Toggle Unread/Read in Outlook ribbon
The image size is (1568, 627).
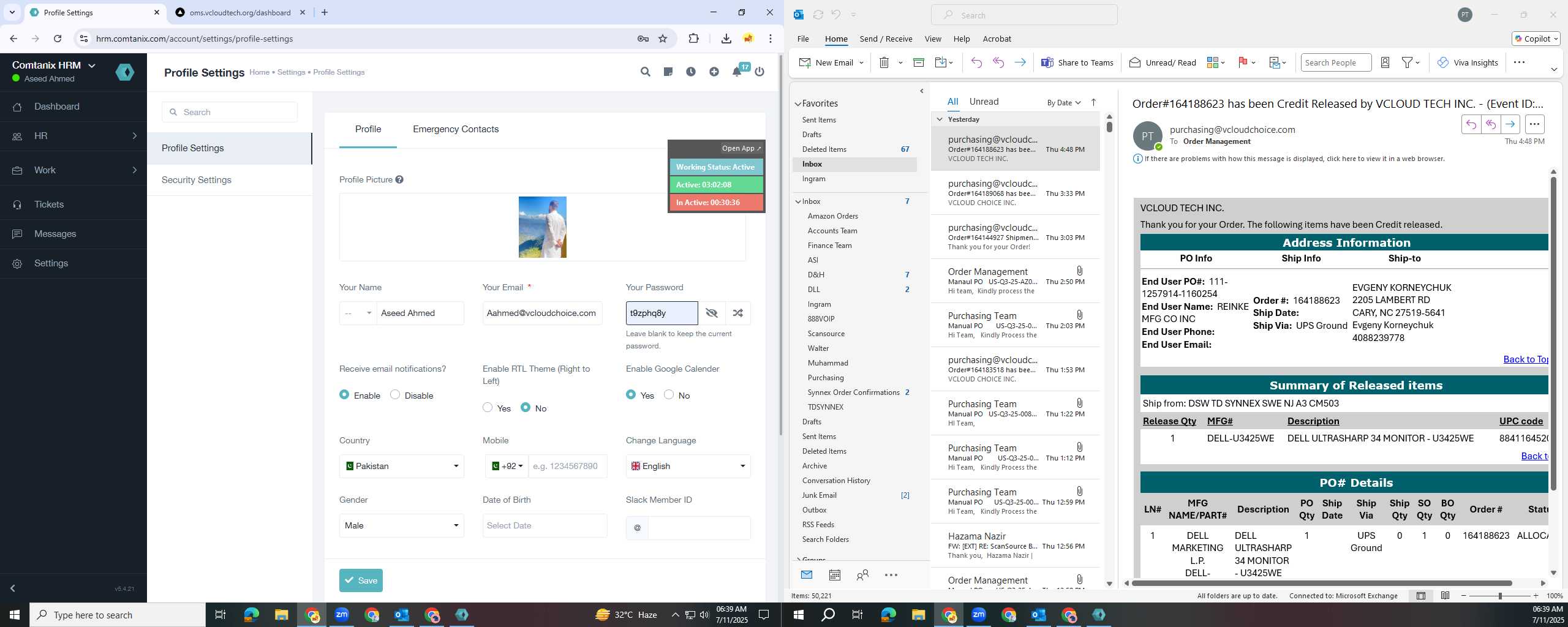(1163, 62)
